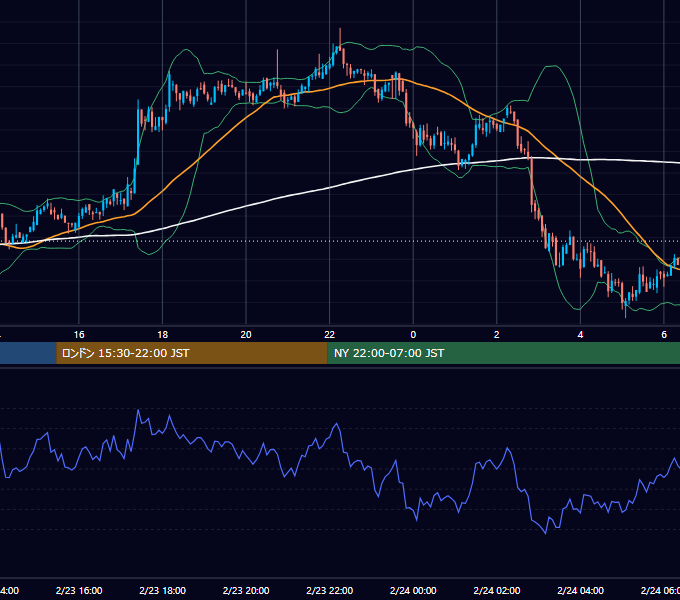This screenshot has height=600, width=680.
Task: Click the 2/23 20:00 label on lower axis
Action: (246, 590)
